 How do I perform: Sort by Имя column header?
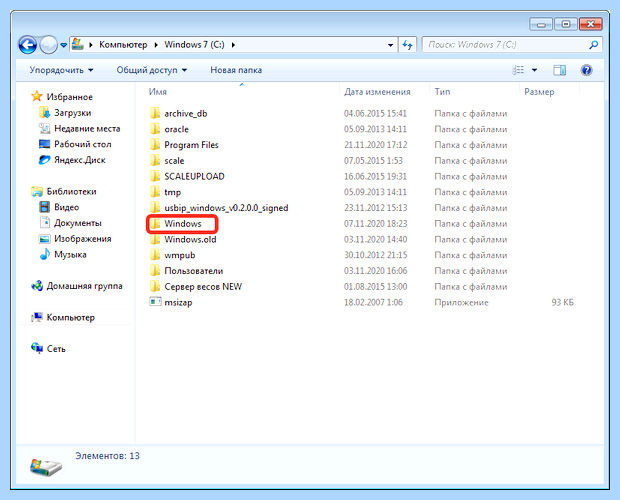click(158, 92)
